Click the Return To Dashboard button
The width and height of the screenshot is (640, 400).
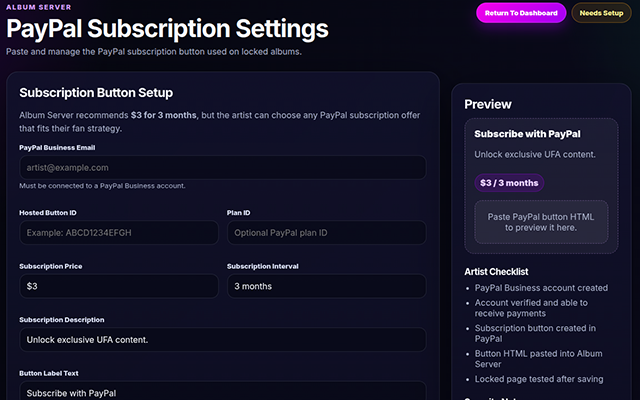point(521,13)
